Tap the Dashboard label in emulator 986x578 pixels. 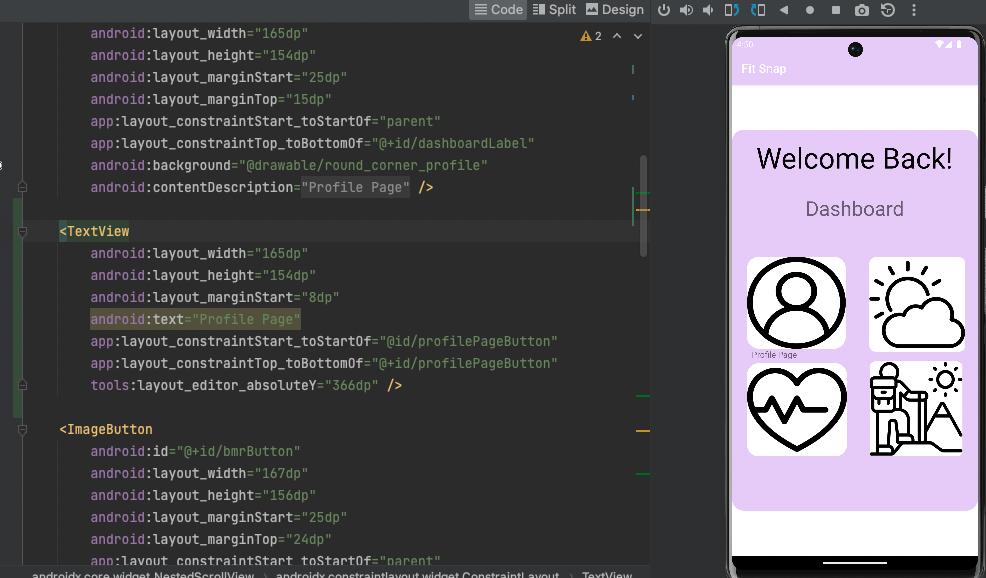tap(854, 209)
